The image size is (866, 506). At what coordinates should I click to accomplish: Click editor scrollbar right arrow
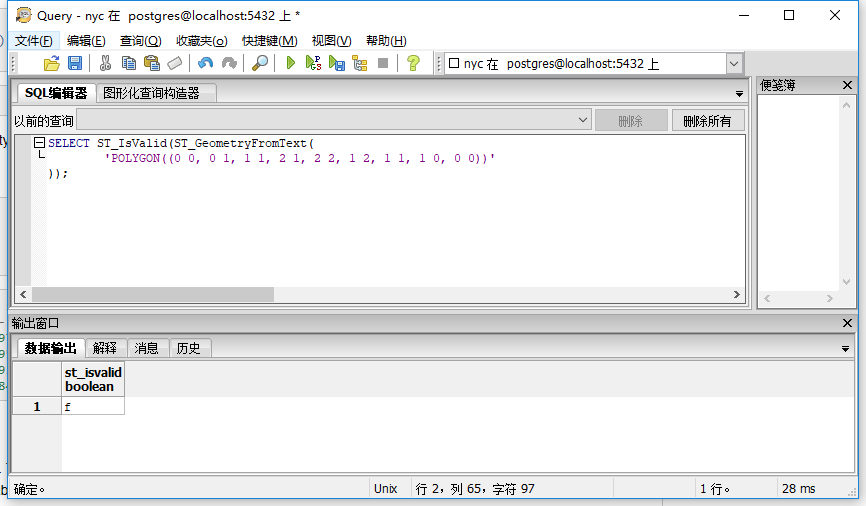point(737,294)
